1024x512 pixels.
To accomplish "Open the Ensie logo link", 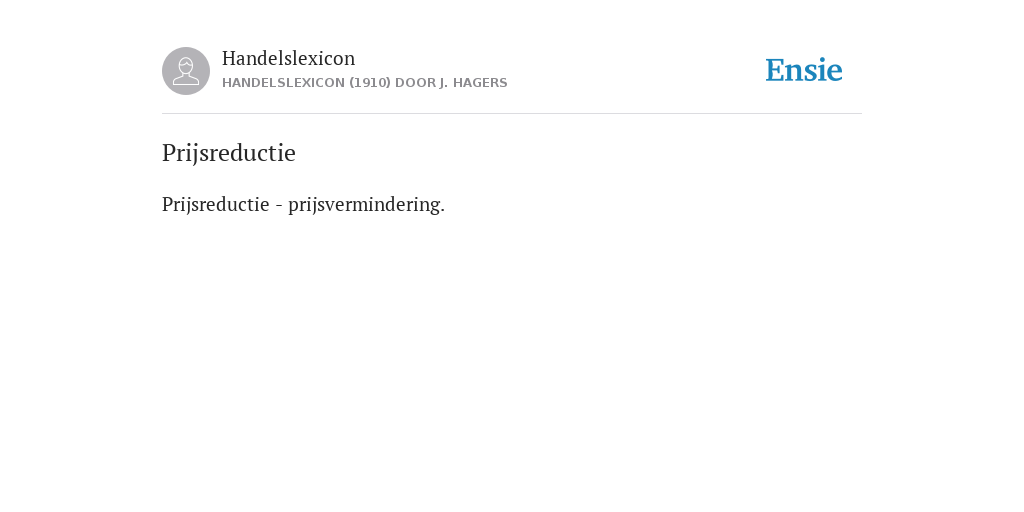I will click(x=804, y=70).
